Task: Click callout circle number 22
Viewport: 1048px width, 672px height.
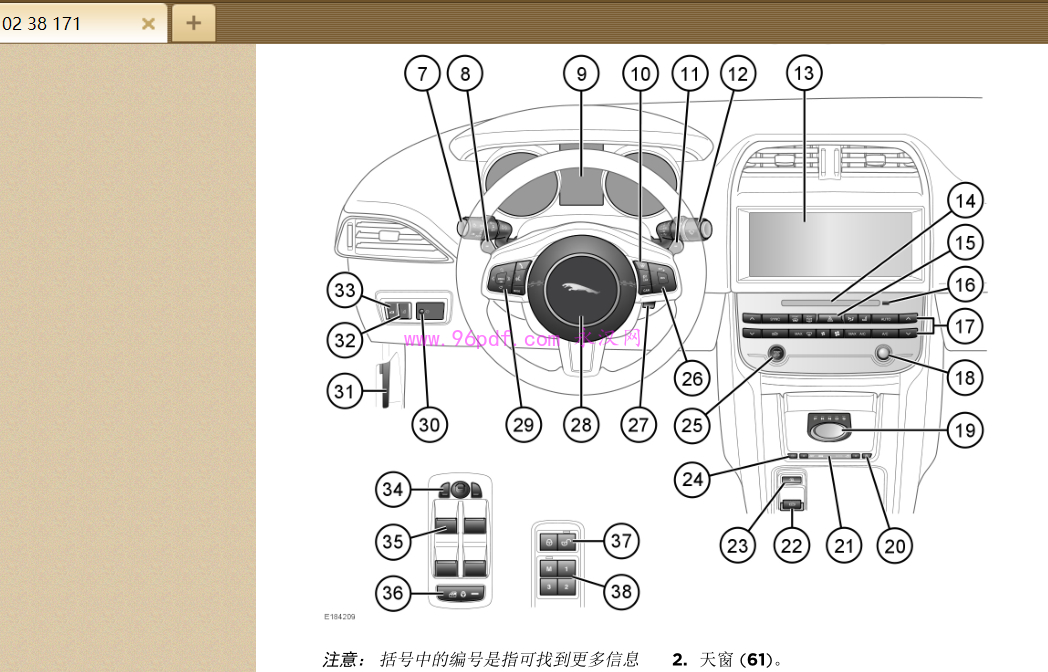Action: click(792, 545)
